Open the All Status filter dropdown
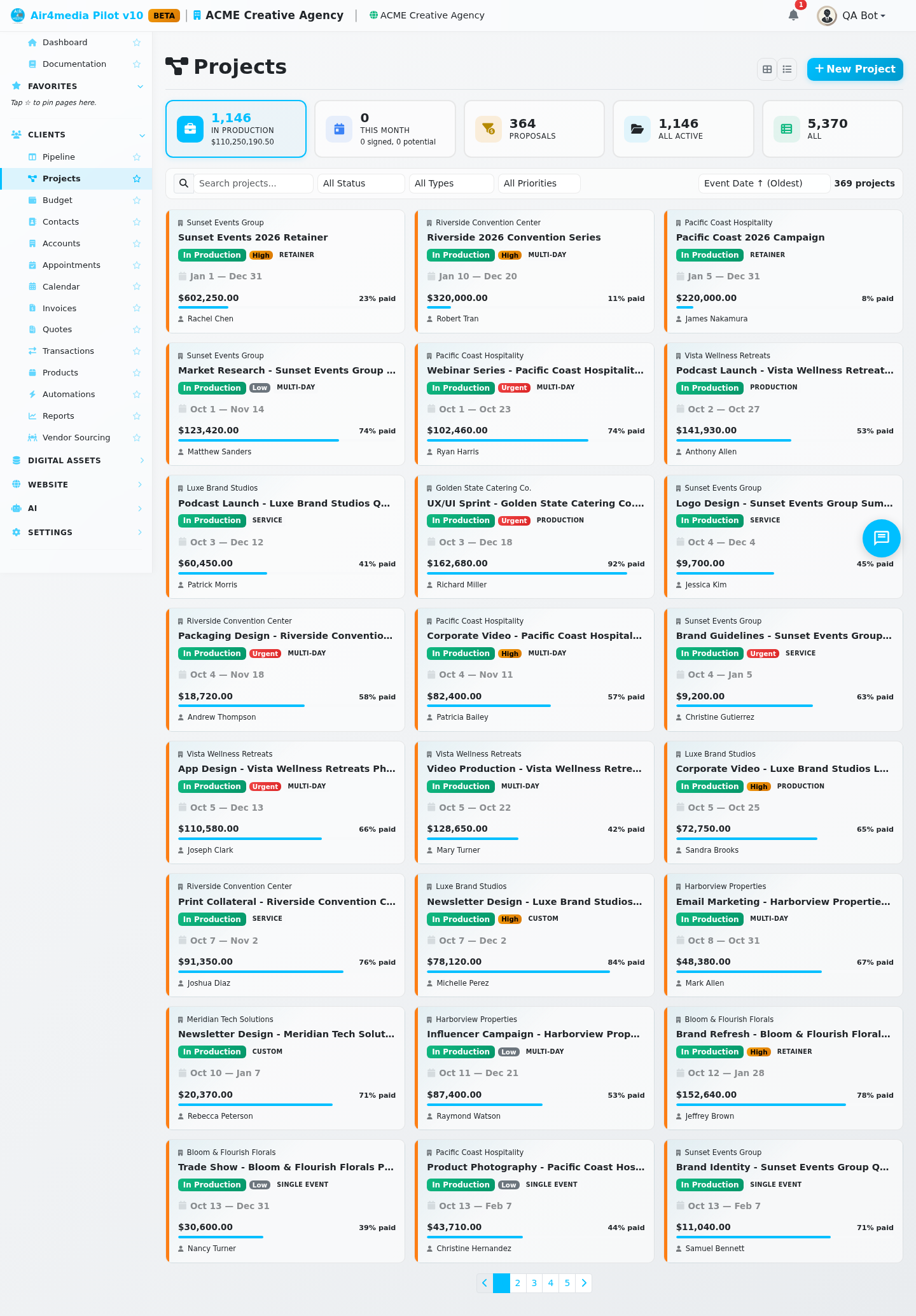The image size is (916, 1316). point(361,183)
